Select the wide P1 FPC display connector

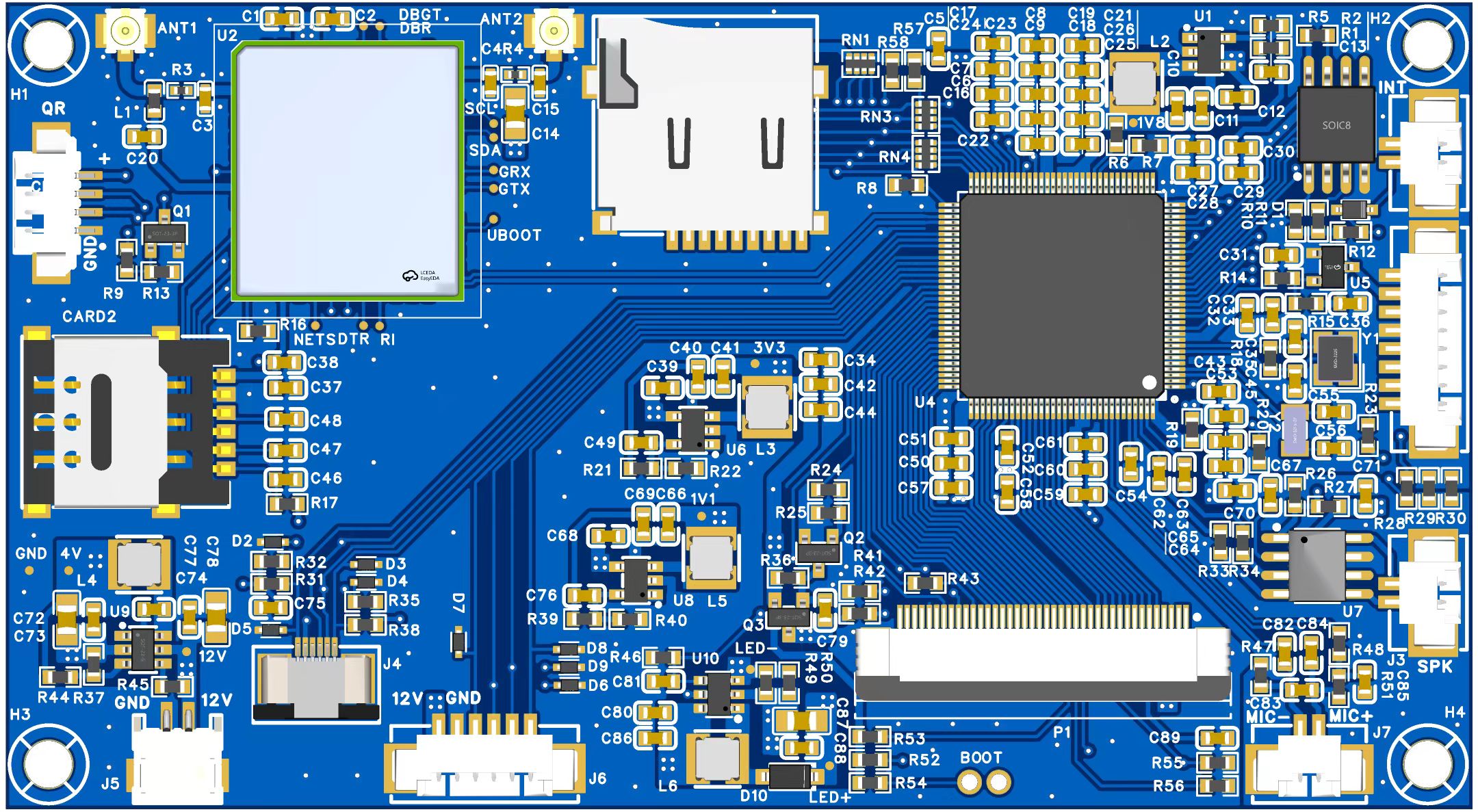[x=1042, y=653]
